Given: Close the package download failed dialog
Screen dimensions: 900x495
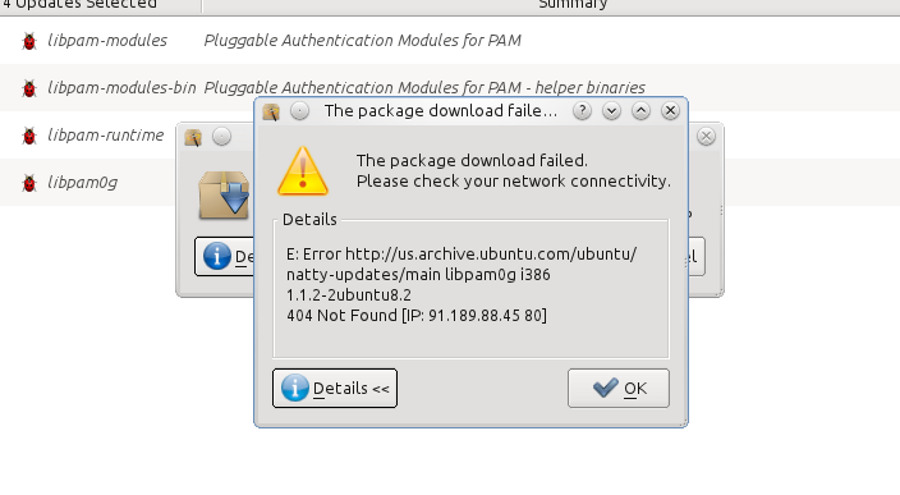Looking at the screenshot, I should coord(670,111).
